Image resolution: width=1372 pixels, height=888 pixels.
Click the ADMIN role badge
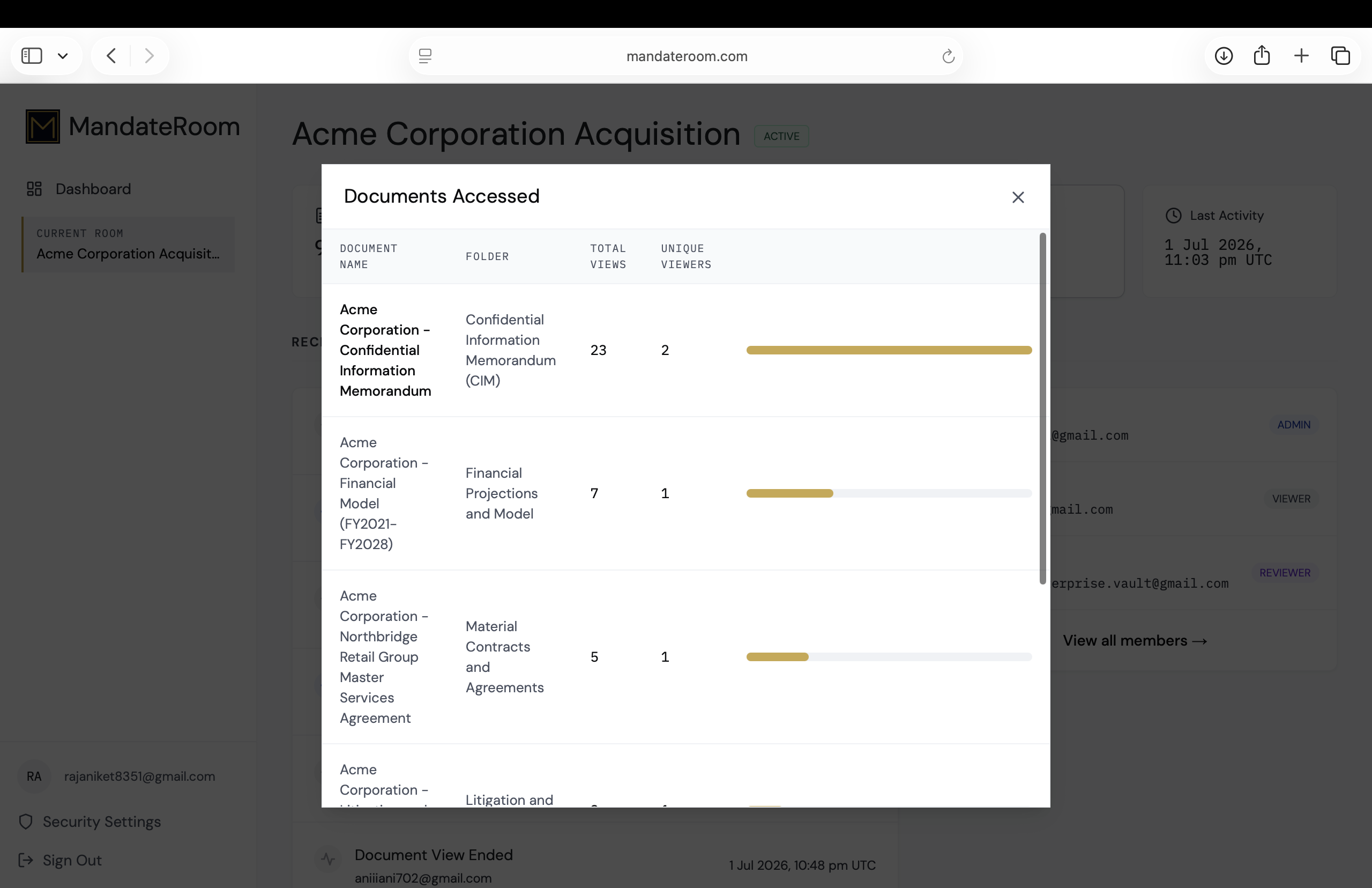click(x=1294, y=424)
